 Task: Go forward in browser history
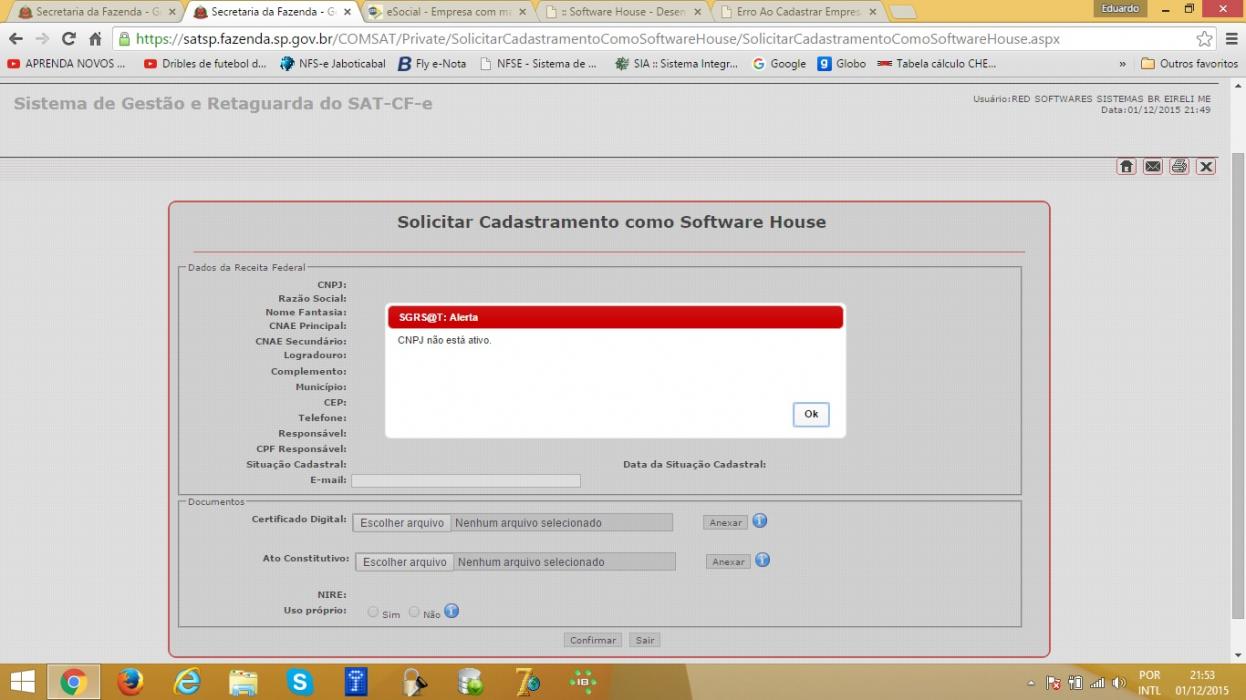pyautogui.click(x=42, y=39)
